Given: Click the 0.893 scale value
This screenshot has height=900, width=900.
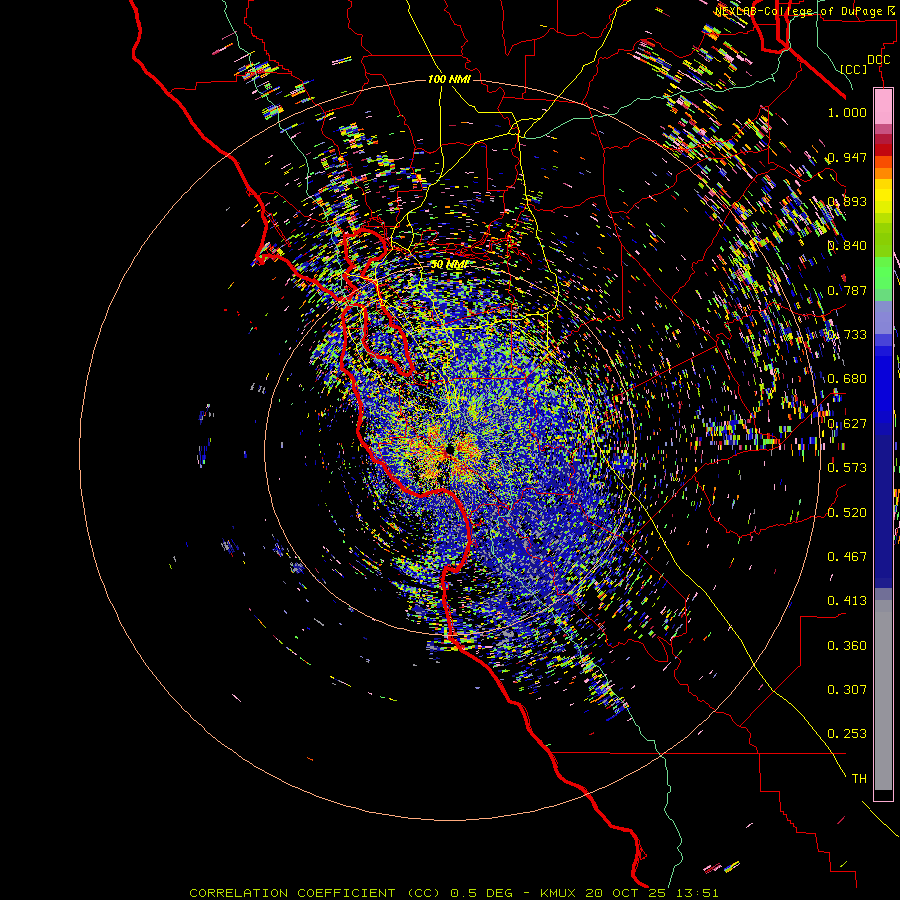Looking at the screenshot, I should [x=847, y=201].
